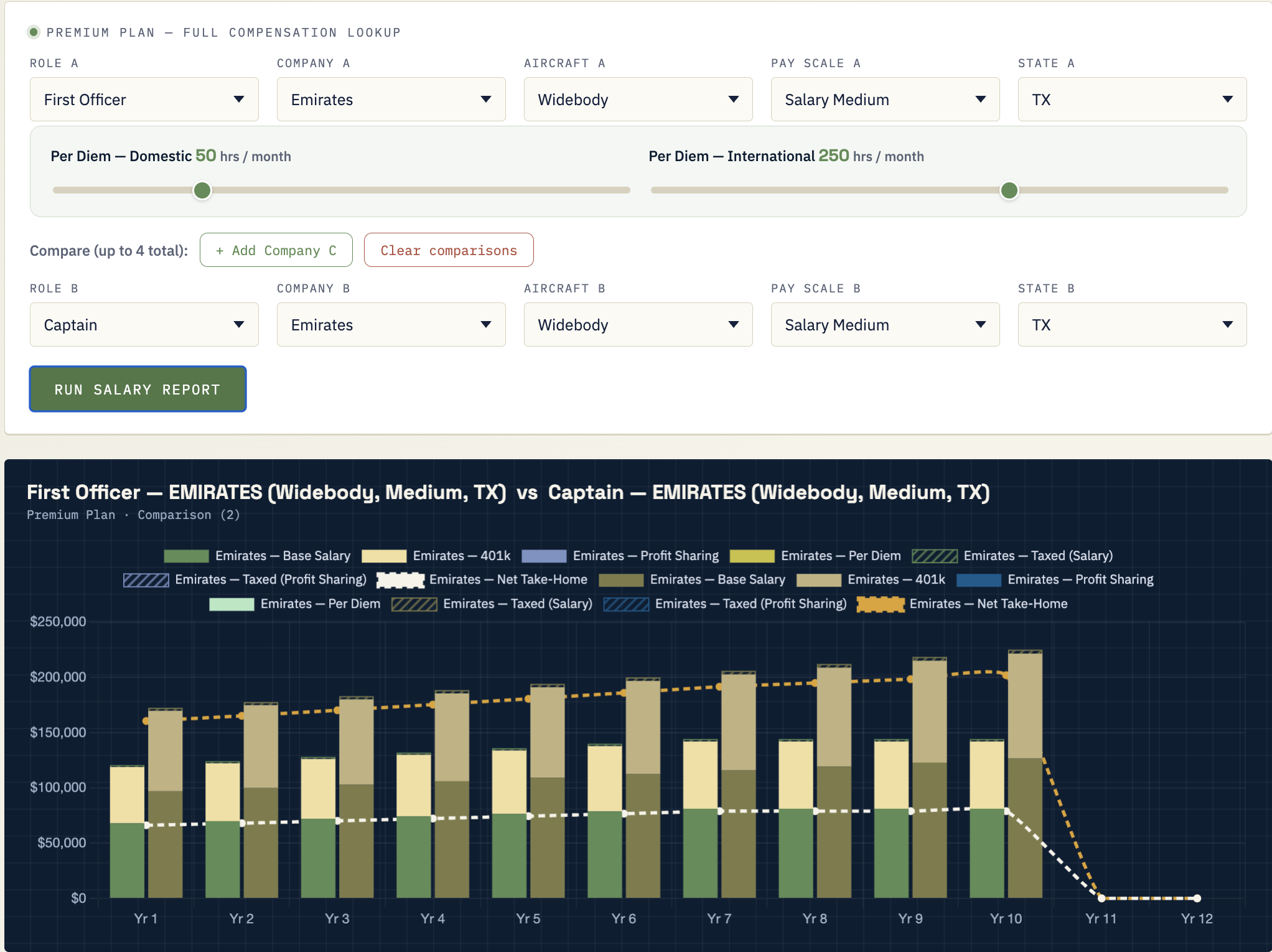The image size is (1272, 952).
Task: Toggle the mint green Per Diem legend entry
Action: coord(295,604)
